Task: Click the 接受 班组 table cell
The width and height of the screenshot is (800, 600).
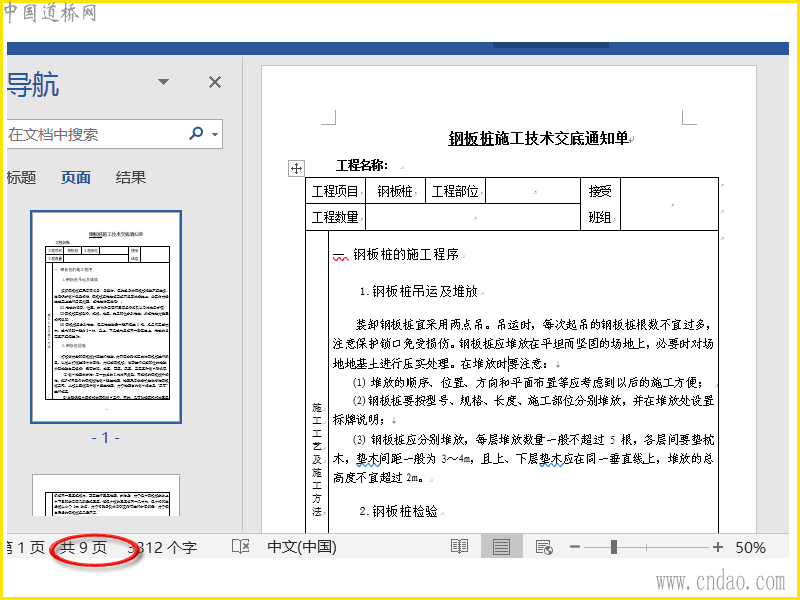Action: coord(600,204)
